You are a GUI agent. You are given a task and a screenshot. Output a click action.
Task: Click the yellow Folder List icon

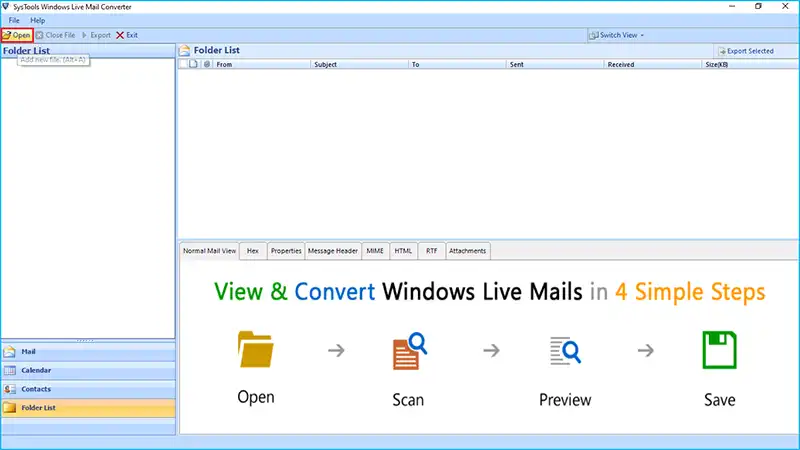pos(9,408)
